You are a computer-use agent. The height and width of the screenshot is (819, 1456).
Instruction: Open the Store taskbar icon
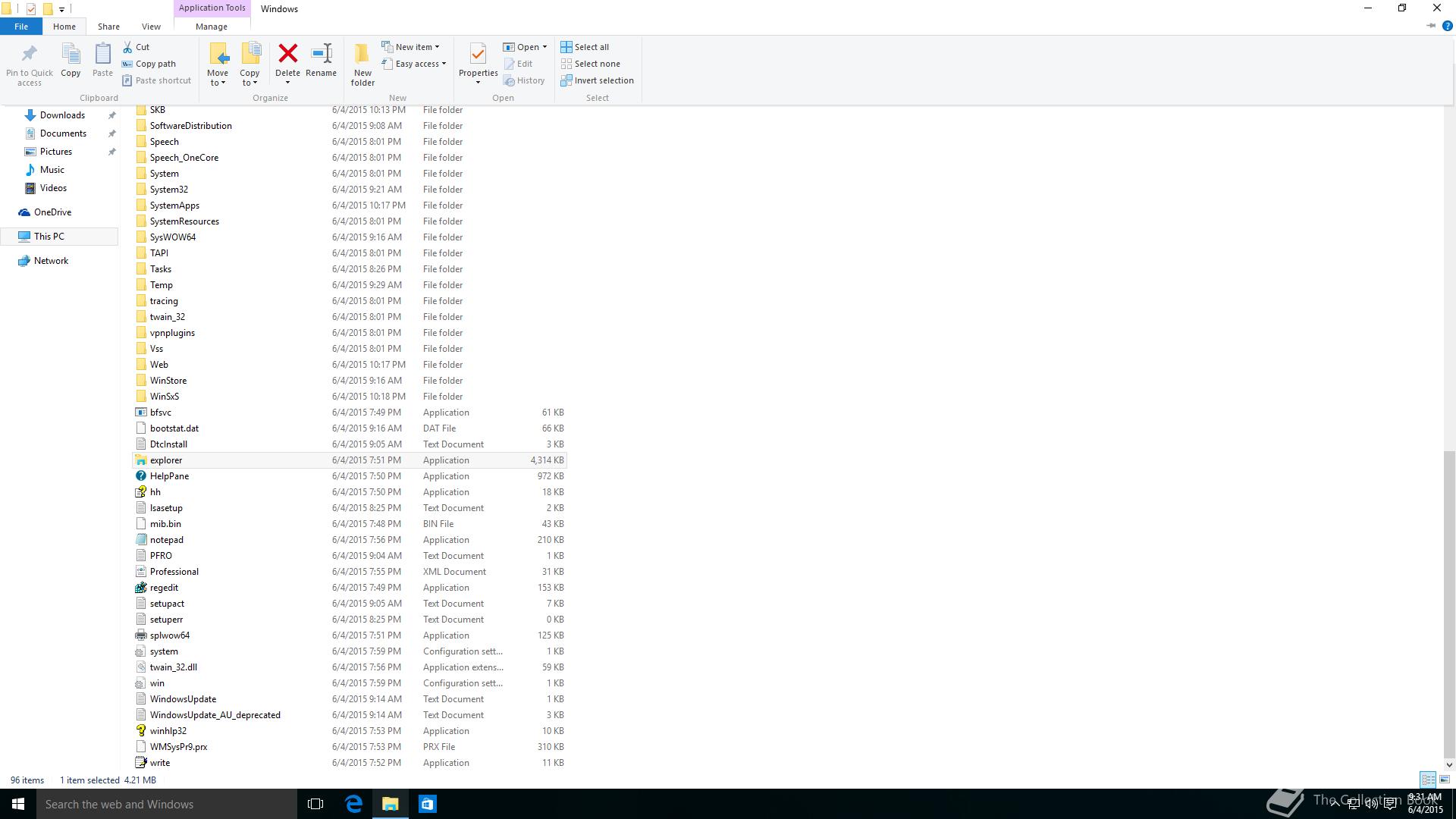click(x=427, y=804)
